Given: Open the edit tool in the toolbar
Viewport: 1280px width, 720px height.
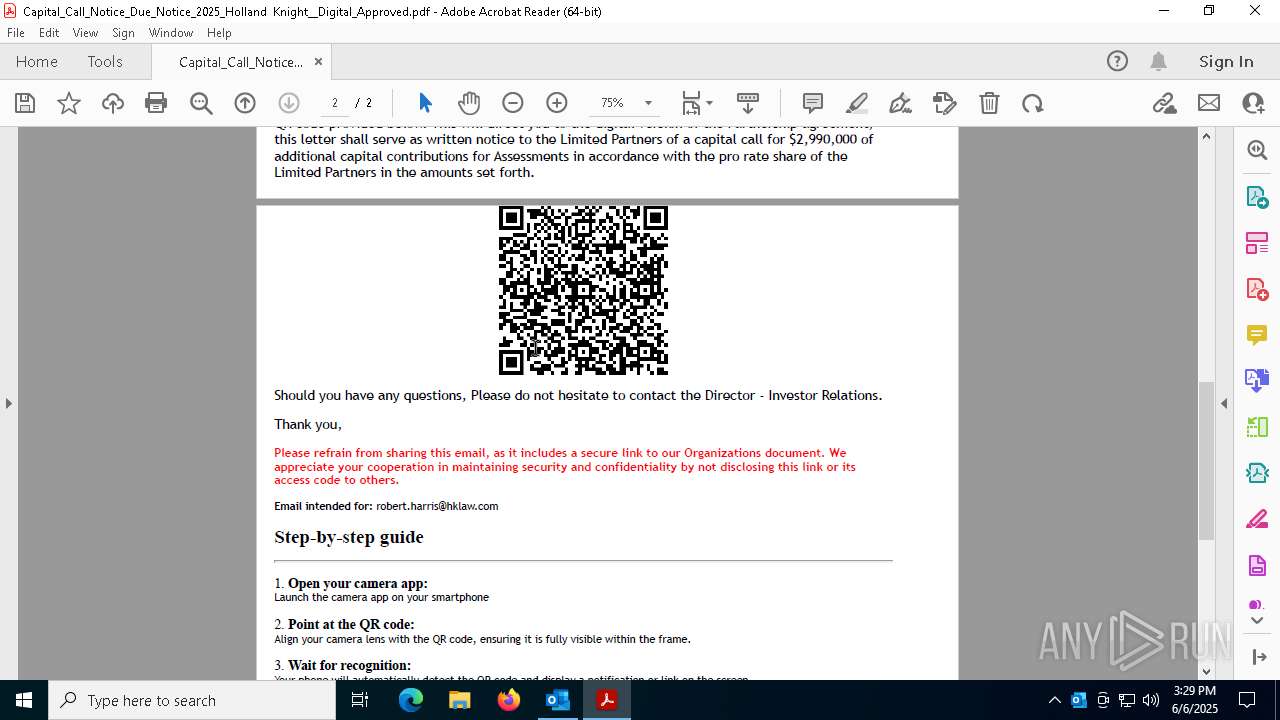Looking at the screenshot, I should (x=945, y=103).
